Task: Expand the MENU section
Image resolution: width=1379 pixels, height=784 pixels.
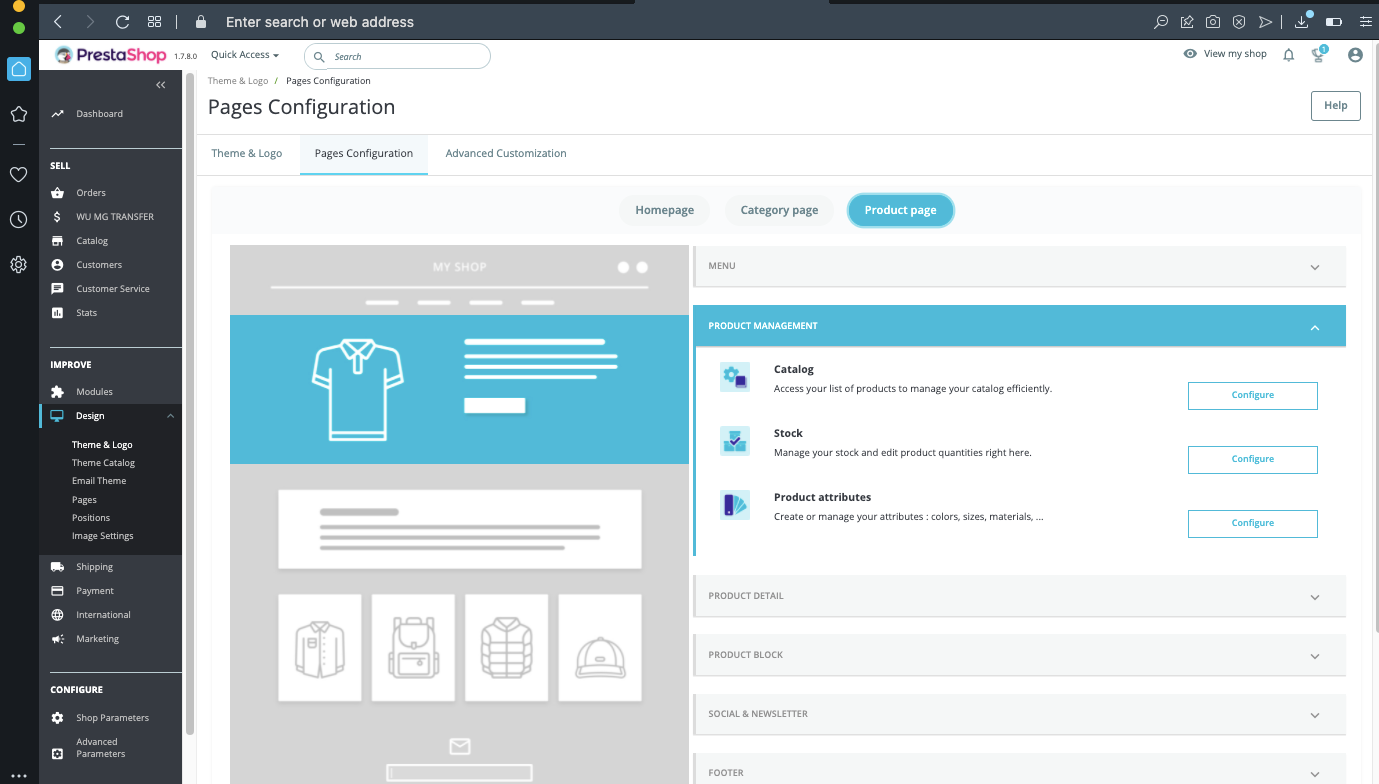Action: click(x=1020, y=266)
